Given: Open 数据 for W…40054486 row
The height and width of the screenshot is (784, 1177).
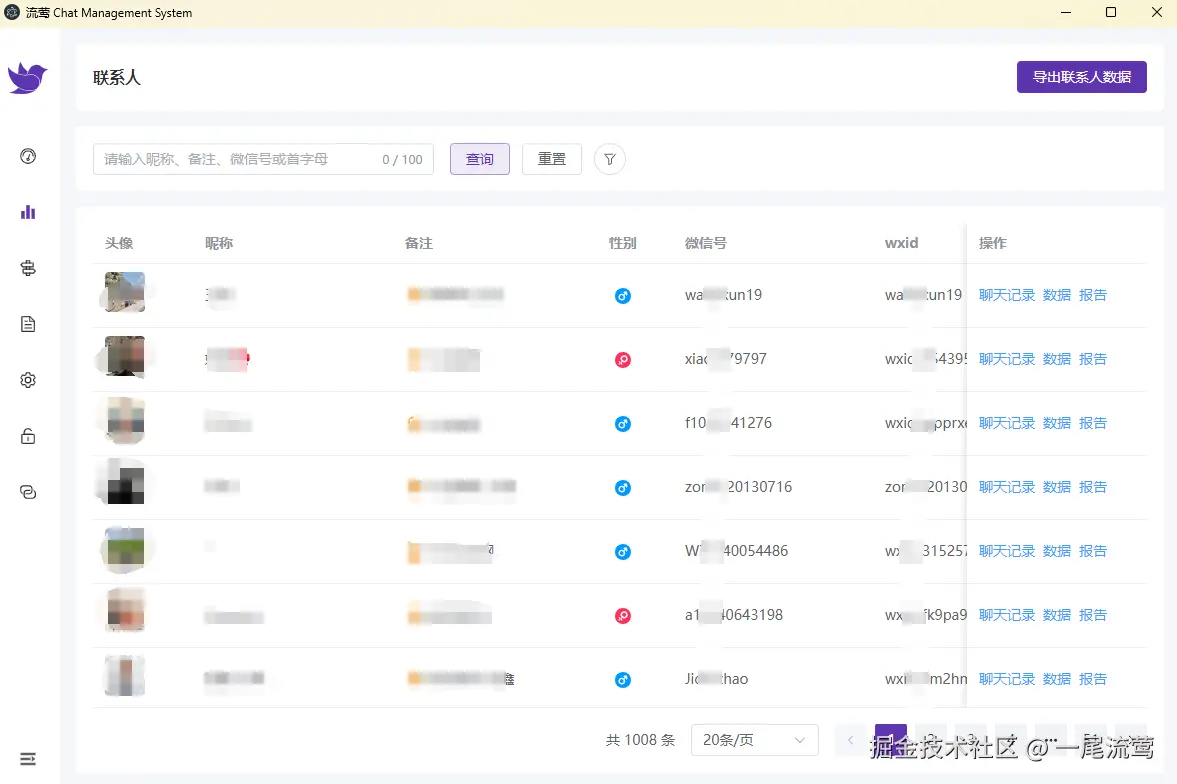Looking at the screenshot, I should point(1057,551).
